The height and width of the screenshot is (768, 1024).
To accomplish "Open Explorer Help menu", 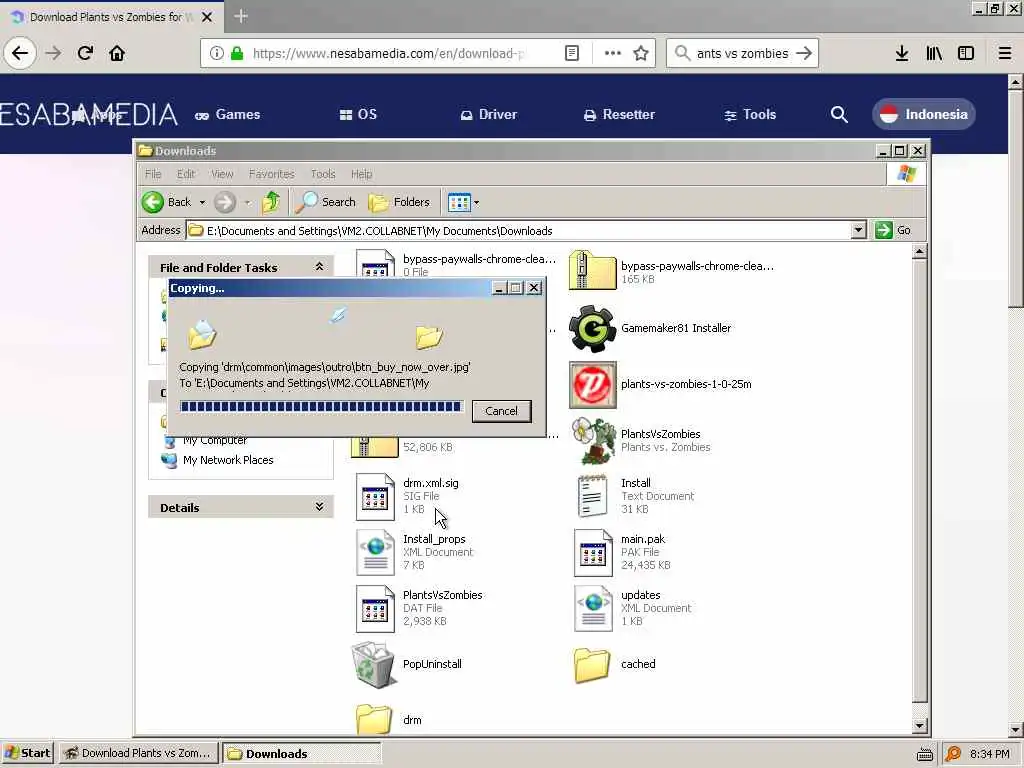I will point(361,174).
